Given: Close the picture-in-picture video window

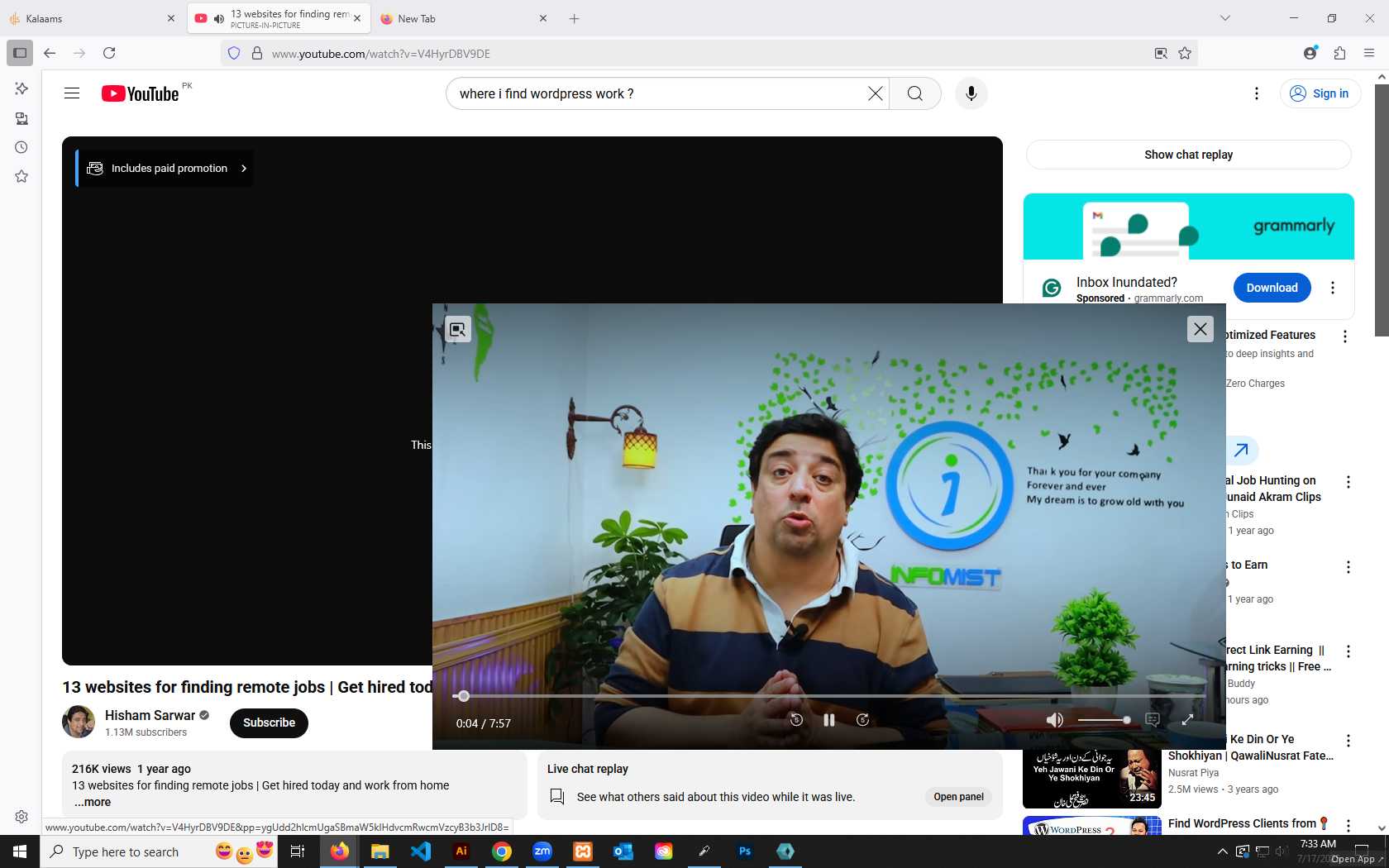Looking at the screenshot, I should click(x=1200, y=329).
